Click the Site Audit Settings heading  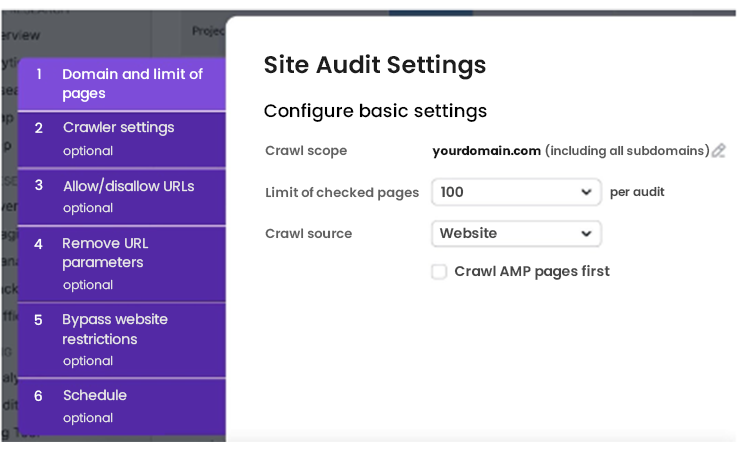tap(375, 65)
